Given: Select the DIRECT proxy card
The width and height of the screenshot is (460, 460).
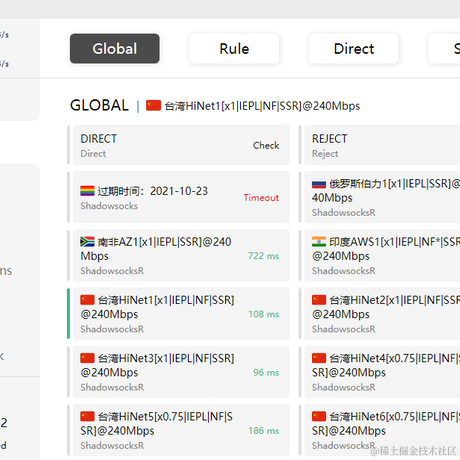Looking at the screenshot, I should [x=181, y=145].
